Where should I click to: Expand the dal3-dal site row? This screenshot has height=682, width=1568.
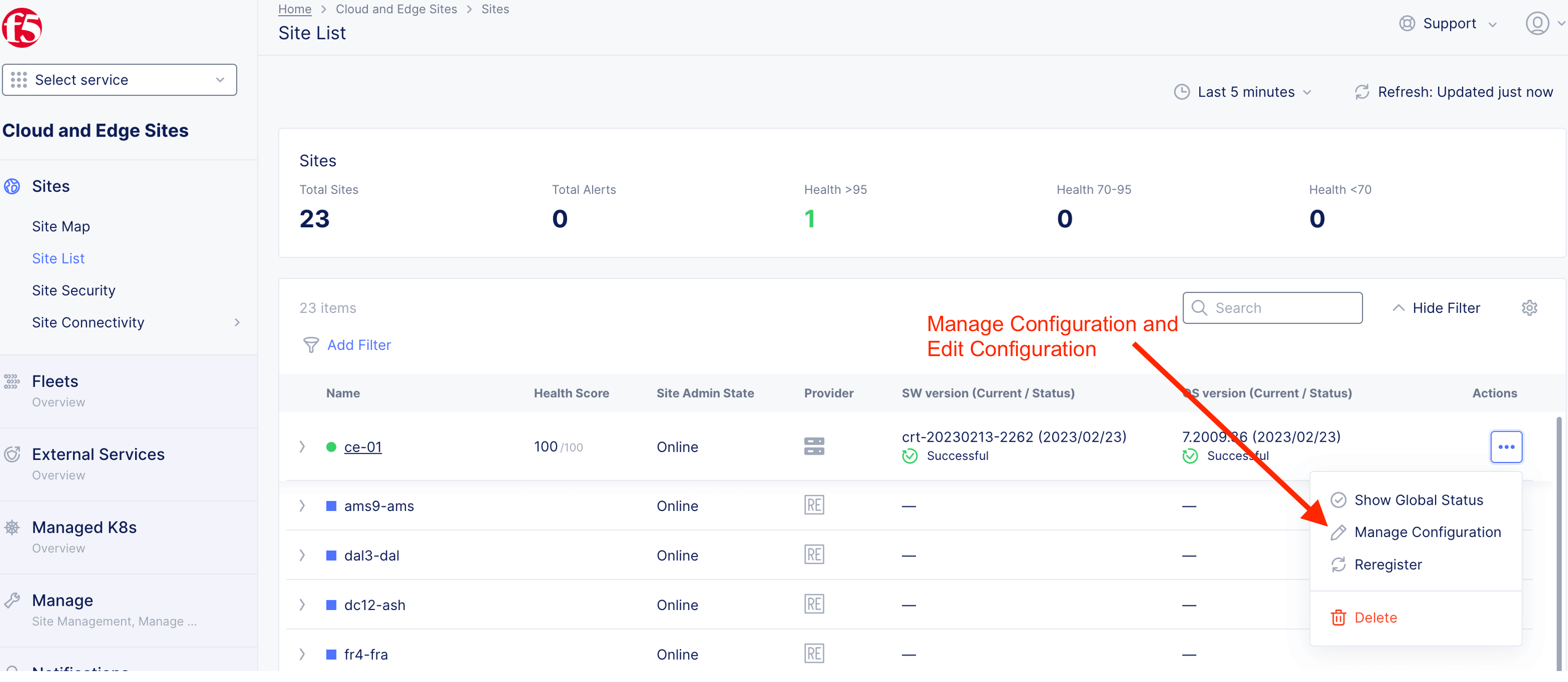pos(302,555)
